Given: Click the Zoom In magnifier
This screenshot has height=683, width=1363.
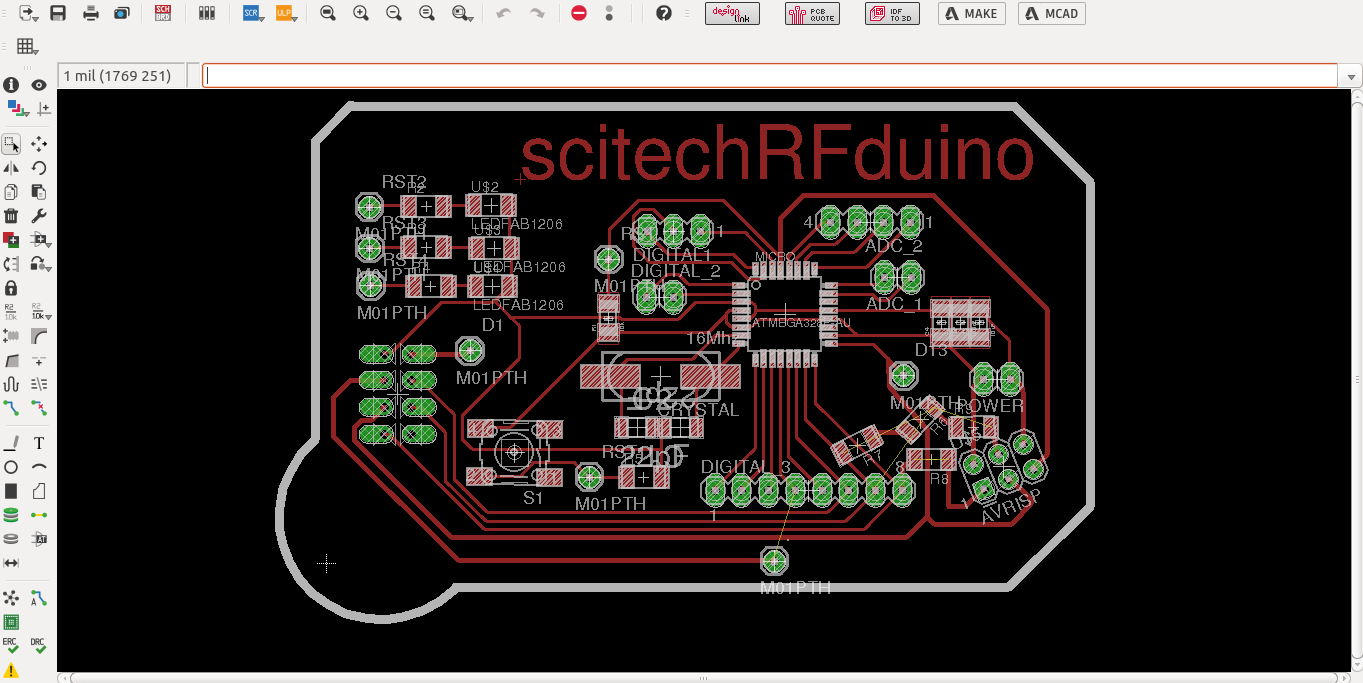Looking at the screenshot, I should coord(360,13).
